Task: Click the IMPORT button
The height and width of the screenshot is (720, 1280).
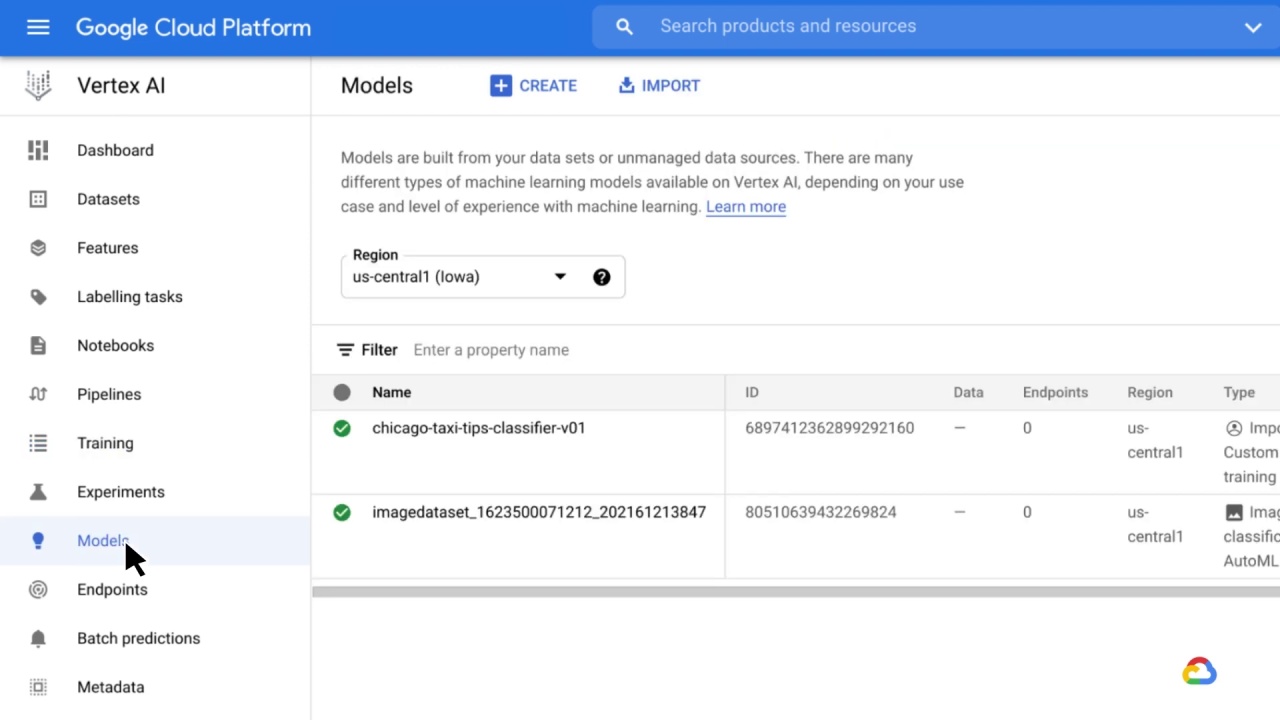Action: click(x=659, y=86)
